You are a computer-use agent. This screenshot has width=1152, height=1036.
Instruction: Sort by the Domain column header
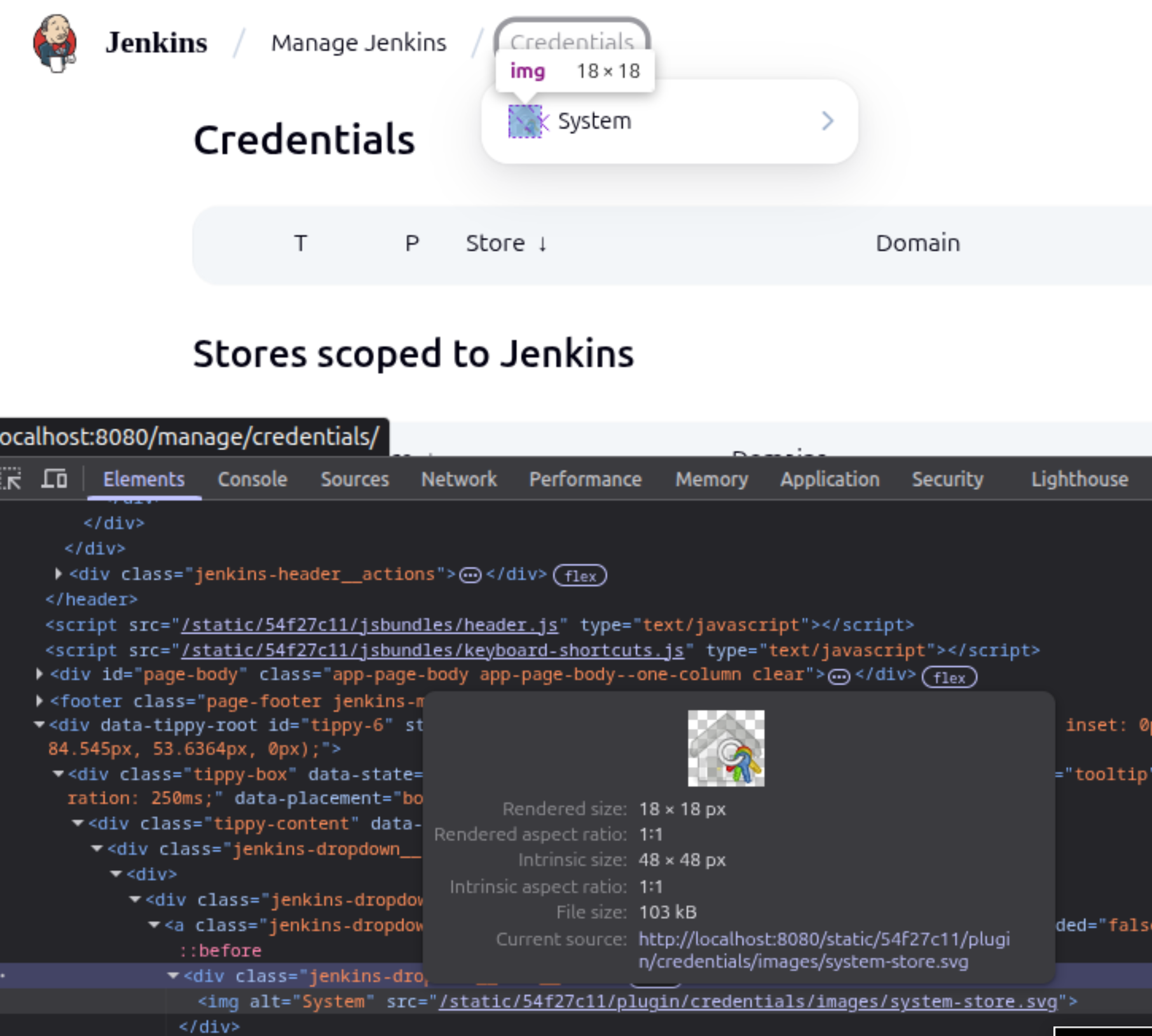tap(918, 243)
